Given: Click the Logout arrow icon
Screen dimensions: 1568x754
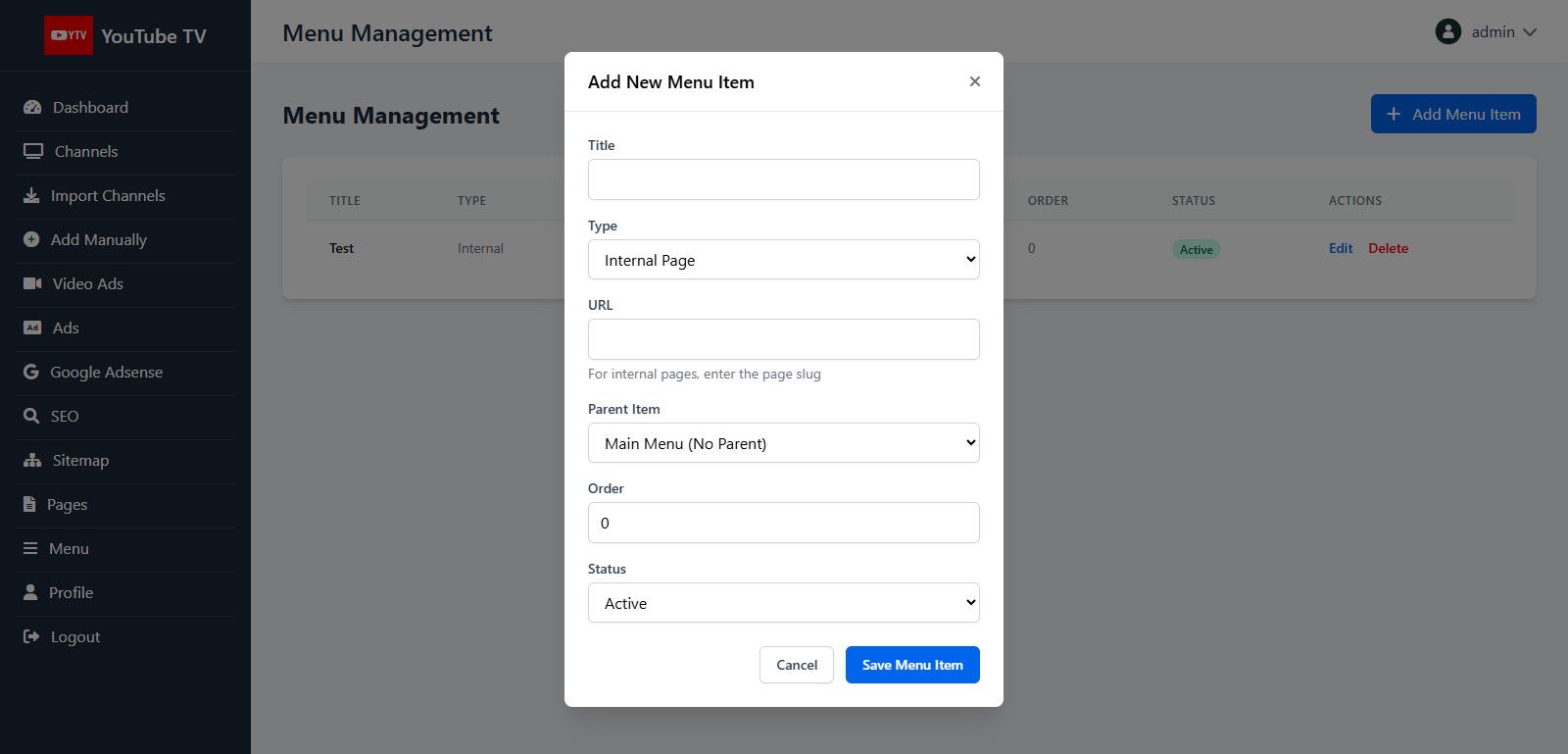Looking at the screenshot, I should (31, 636).
